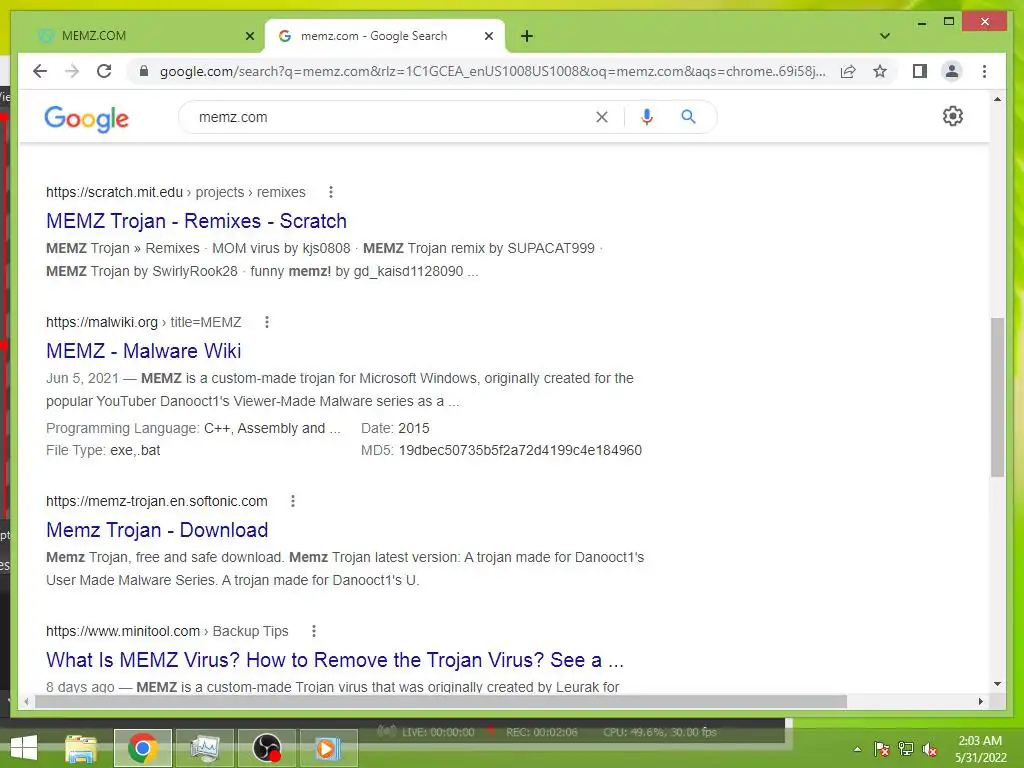
Task: Clear the search box text
Action: click(x=601, y=117)
